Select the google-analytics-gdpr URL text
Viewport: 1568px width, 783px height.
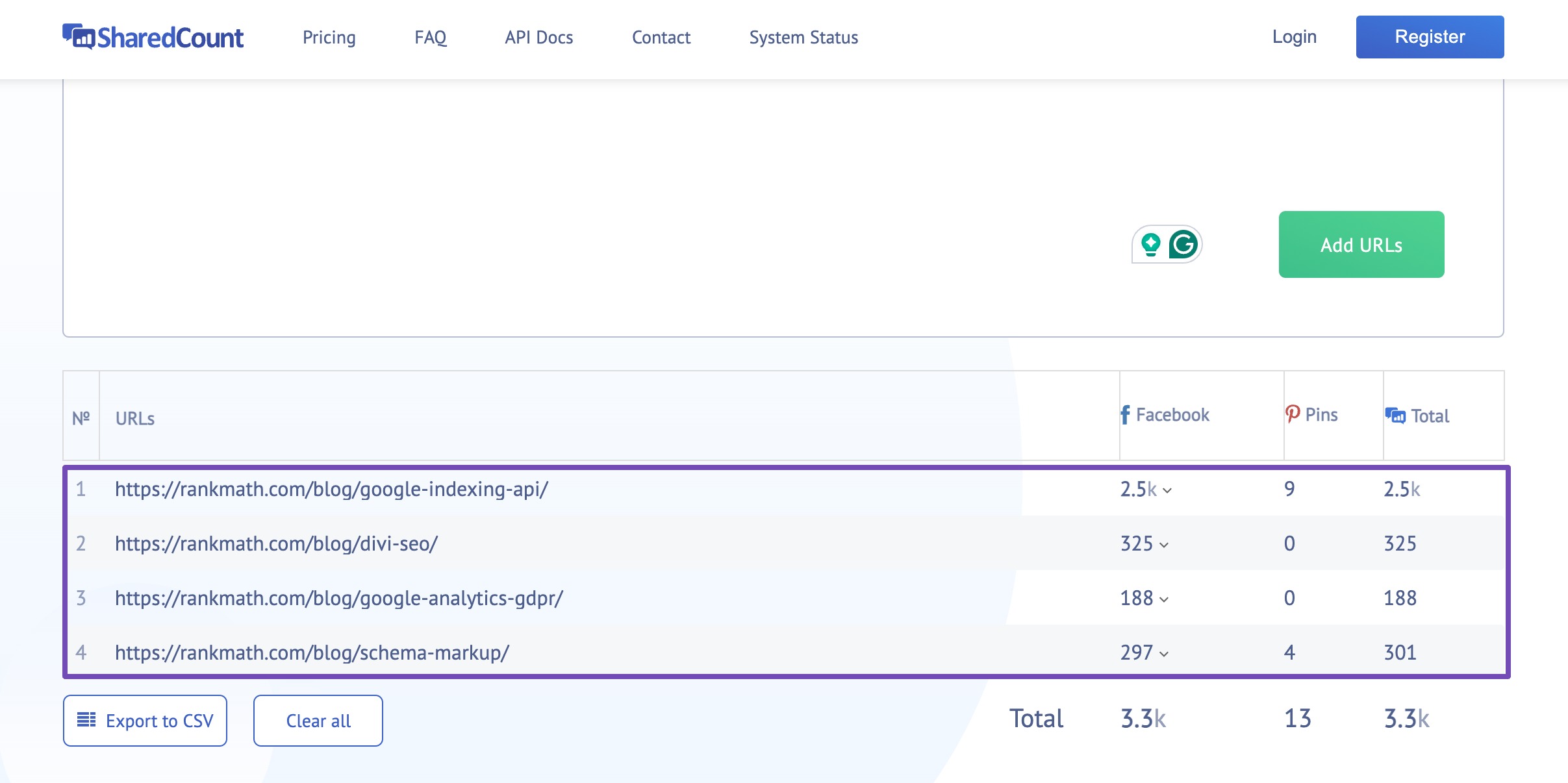pyautogui.click(x=339, y=599)
